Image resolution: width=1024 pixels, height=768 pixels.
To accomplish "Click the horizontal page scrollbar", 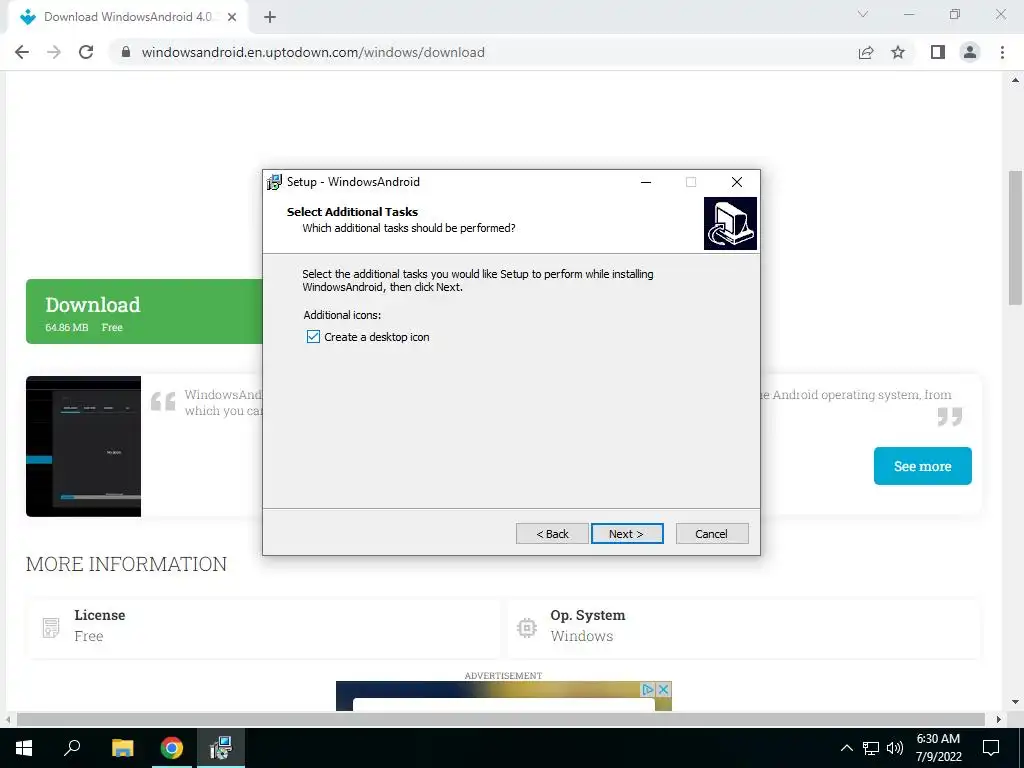I will (x=501, y=720).
